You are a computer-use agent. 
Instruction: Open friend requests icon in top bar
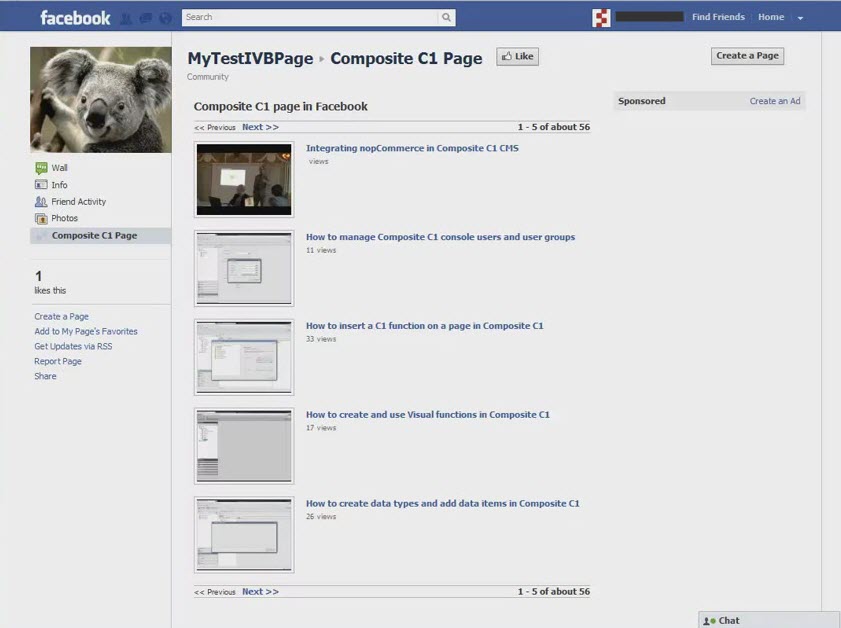[x=126, y=18]
